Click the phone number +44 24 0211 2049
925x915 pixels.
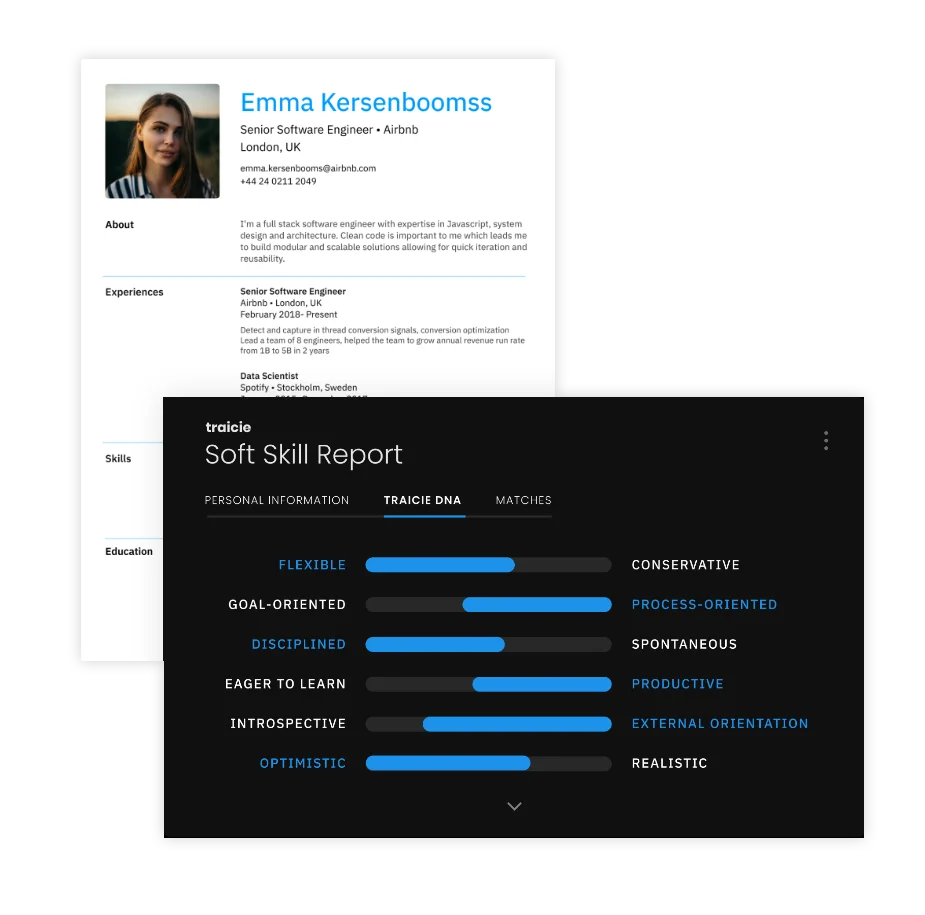[x=278, y=181]
